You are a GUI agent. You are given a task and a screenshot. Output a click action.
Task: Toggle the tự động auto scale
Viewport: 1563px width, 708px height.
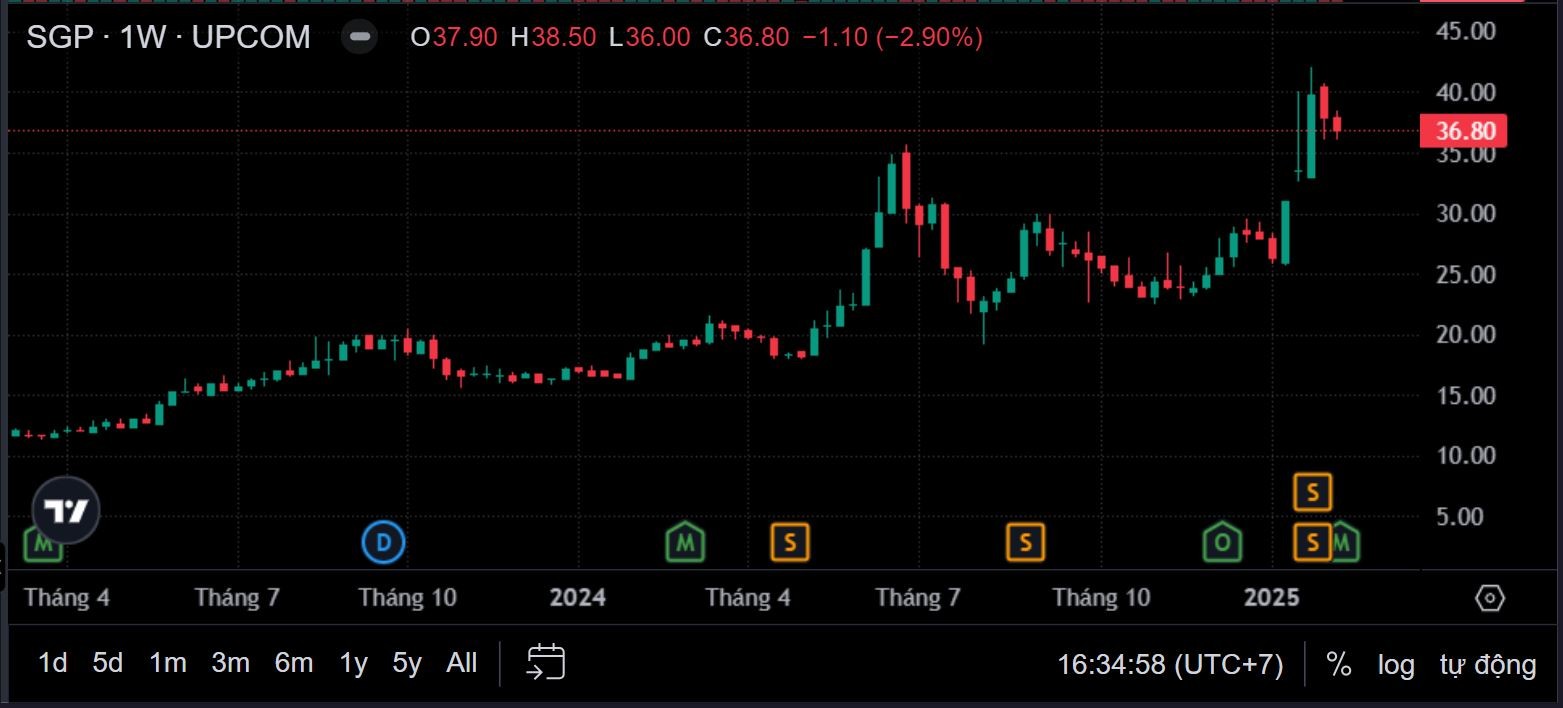(x=1487, y=664)
